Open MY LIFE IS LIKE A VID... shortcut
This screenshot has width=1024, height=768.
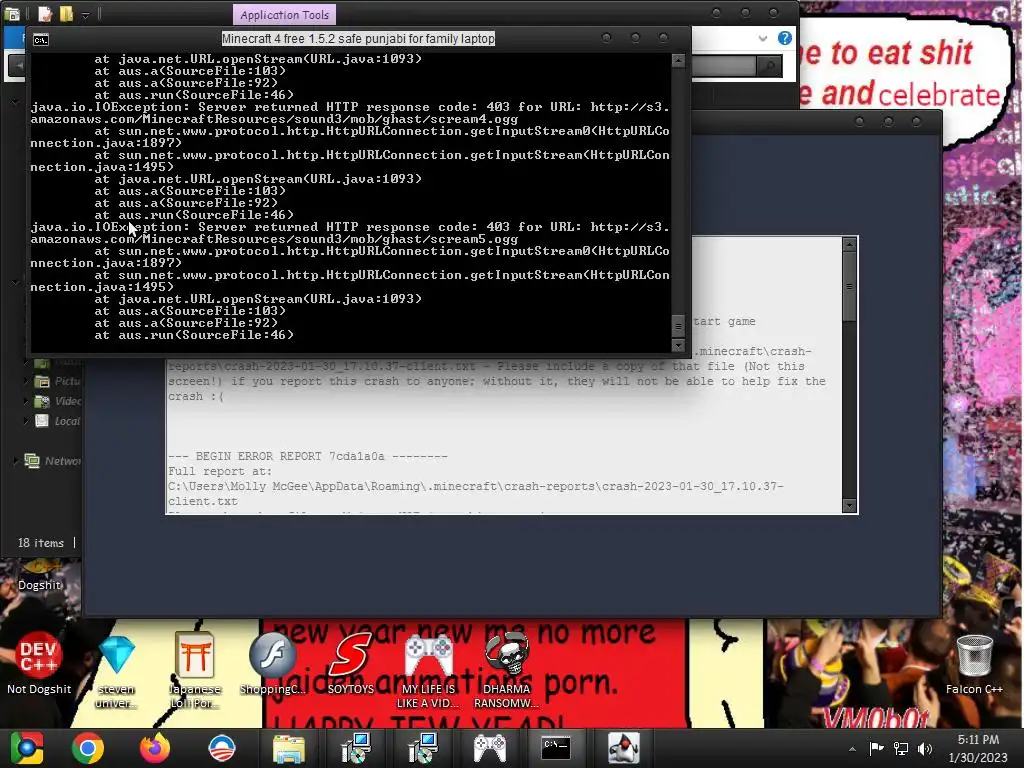(428, 670)
